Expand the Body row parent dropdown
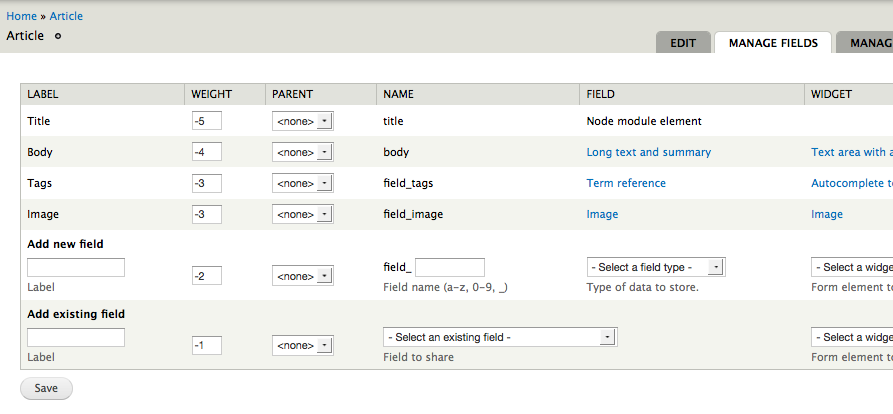The height and width of the screenshot is (414, 893). coord(302,153)
